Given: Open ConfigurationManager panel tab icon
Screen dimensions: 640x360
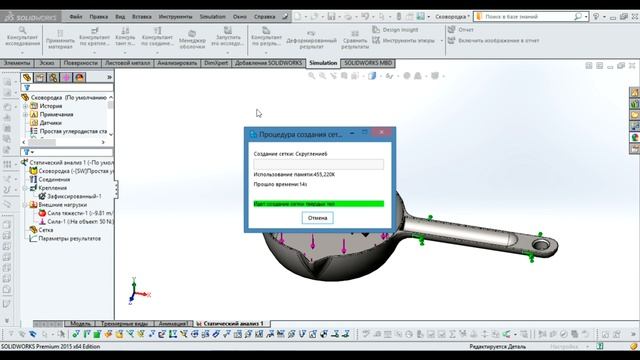Looking at the screenshot, I should (53, 77).
